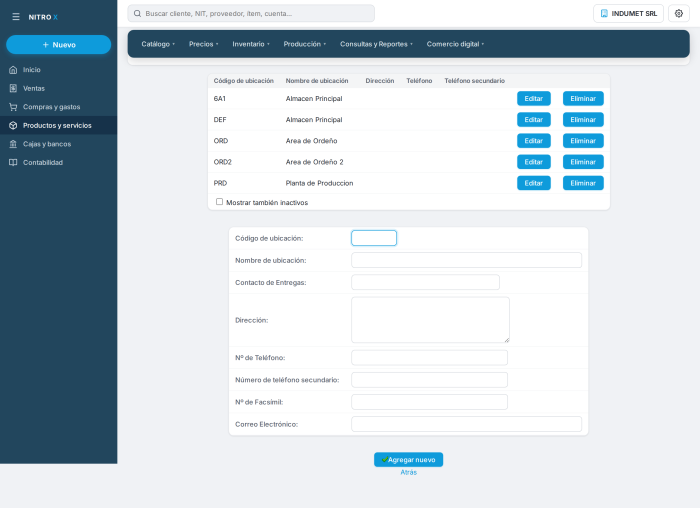This screenshot has height=508, width=700.
Task: Click 'Area de Ordeño 2' cell
Action: 314,162
